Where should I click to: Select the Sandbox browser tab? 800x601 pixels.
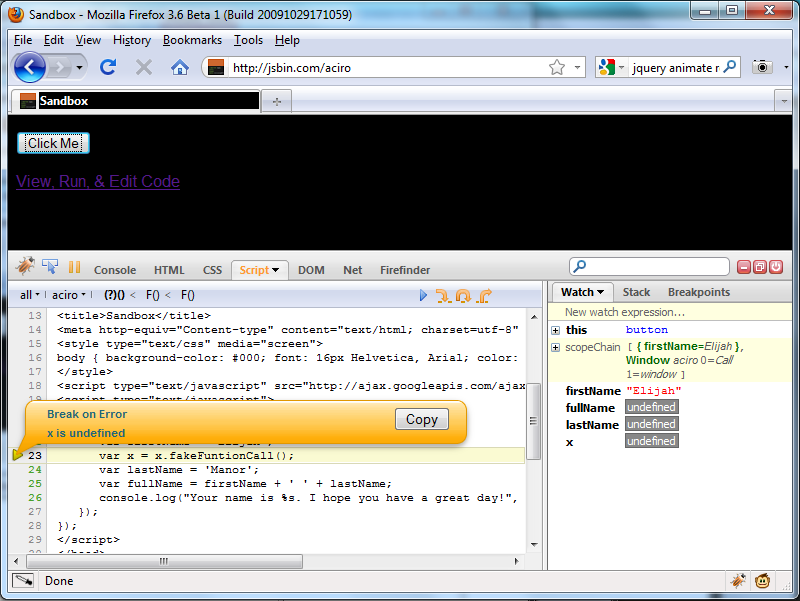pyautogui.click(x=136, y=101)
